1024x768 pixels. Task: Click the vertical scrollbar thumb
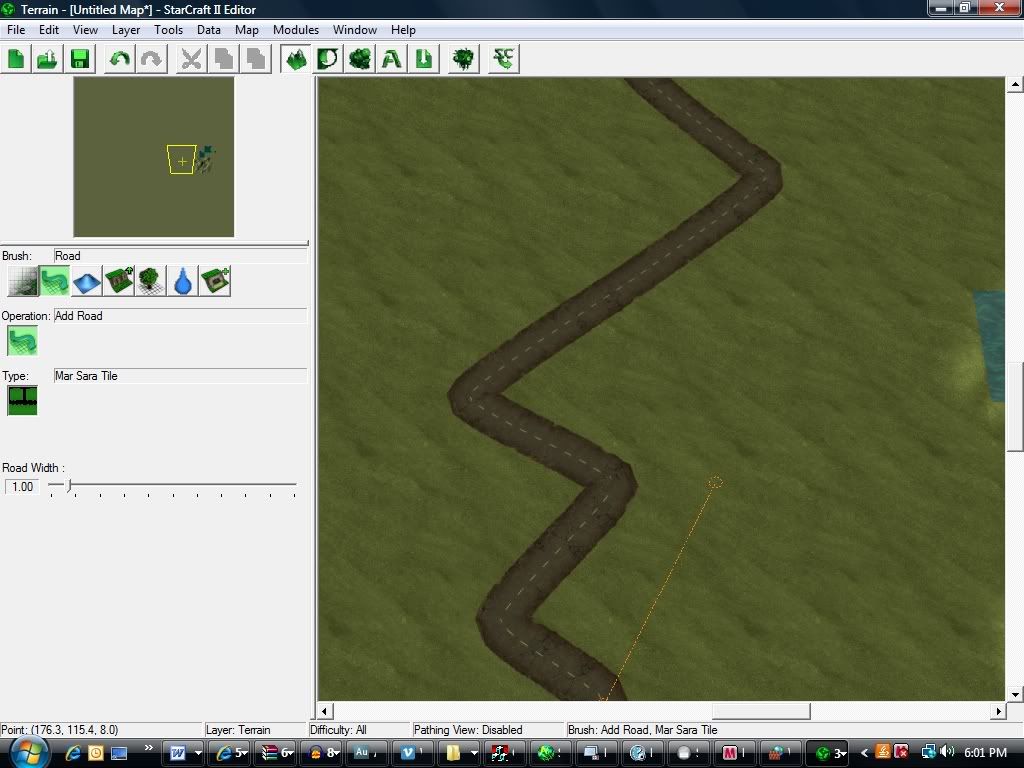(1015, 407)
